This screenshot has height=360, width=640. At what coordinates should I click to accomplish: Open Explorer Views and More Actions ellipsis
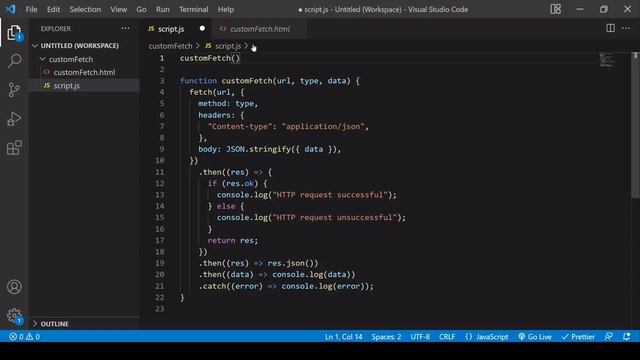pos(126,29)
